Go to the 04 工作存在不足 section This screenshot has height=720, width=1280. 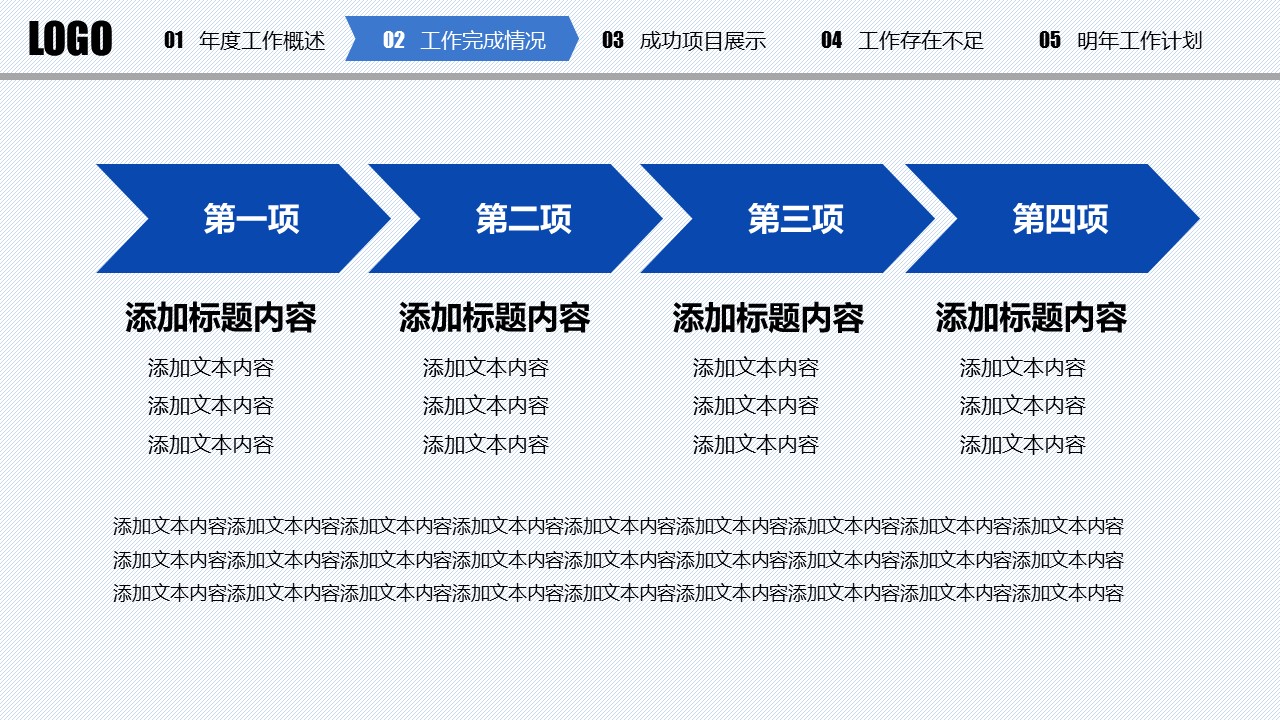point(902,41)
